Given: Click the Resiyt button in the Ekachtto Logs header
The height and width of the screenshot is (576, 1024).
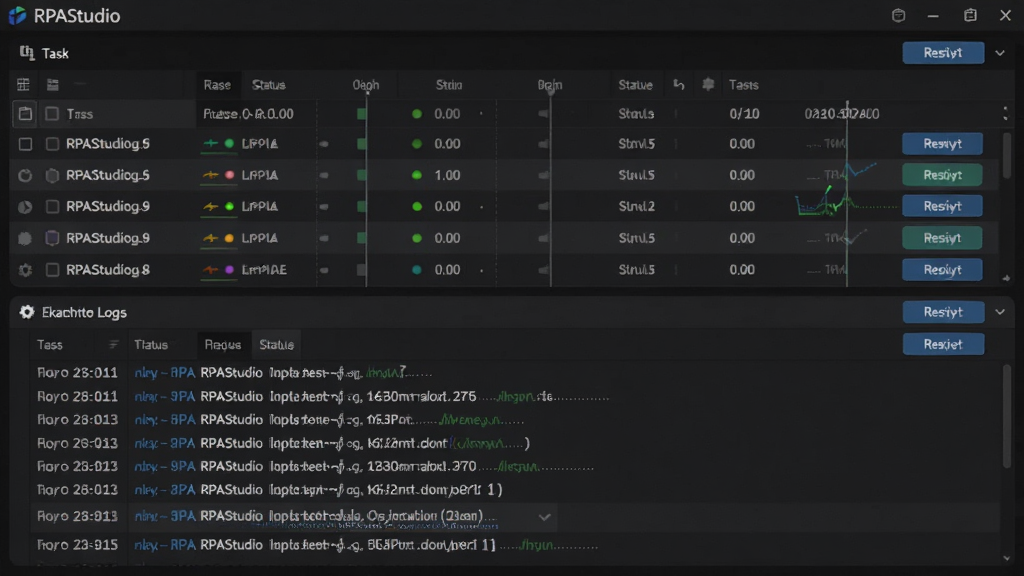Looking at the screenshot, I should [x=943, y=312].
